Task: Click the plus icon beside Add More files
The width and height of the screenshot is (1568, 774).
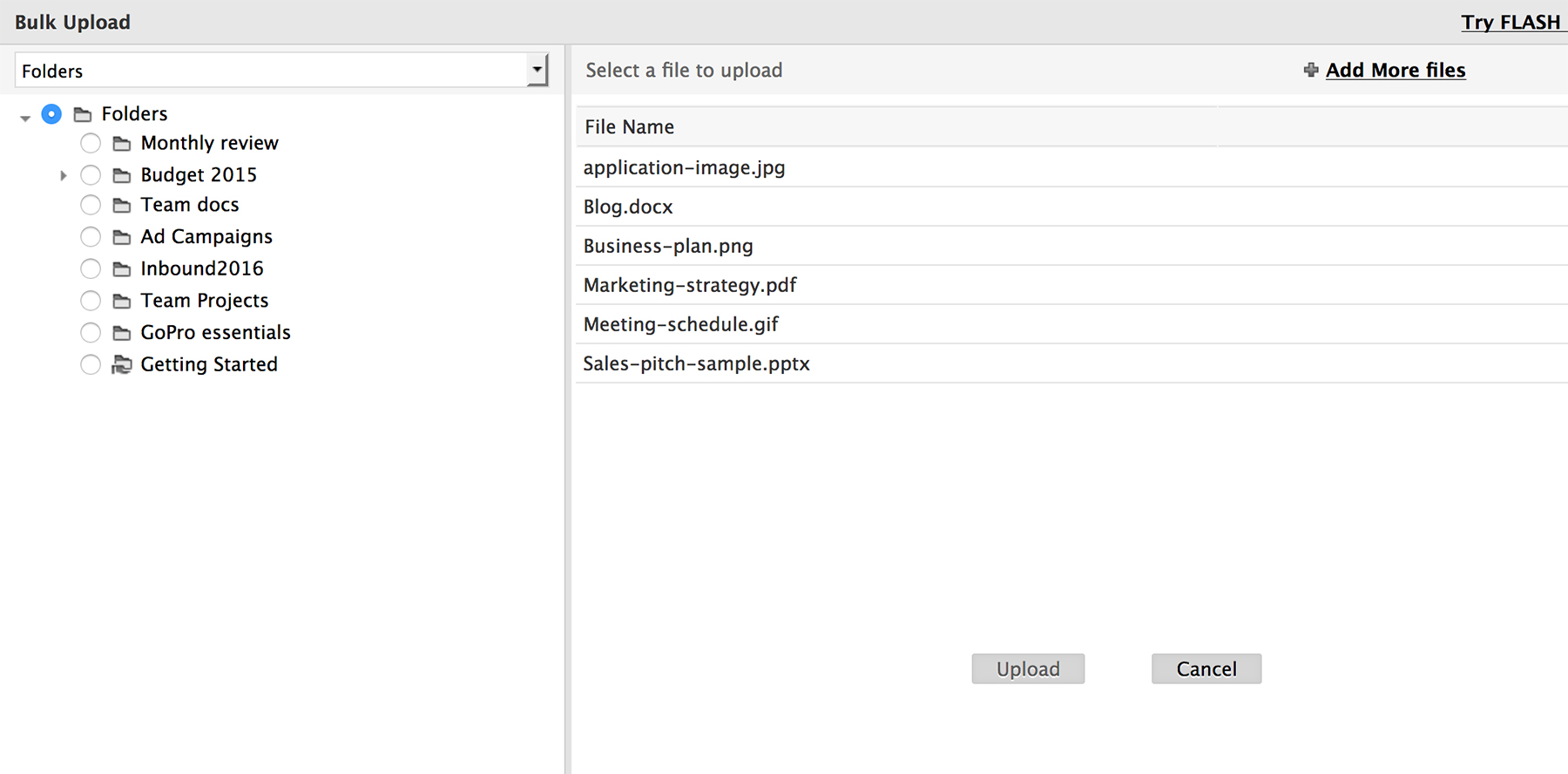Action: (1310, 70)
